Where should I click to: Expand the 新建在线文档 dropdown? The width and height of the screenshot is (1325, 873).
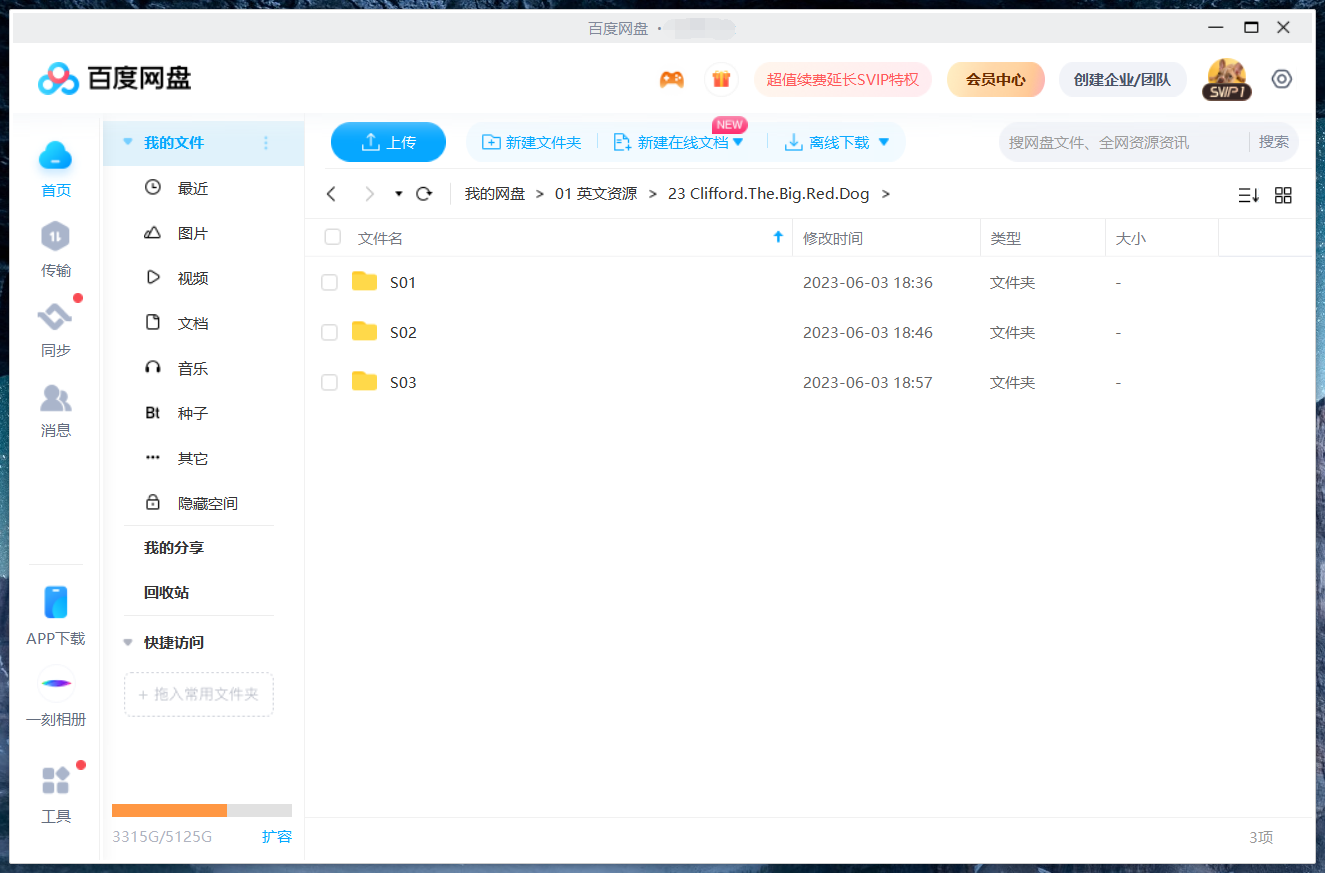coord(737,142)
